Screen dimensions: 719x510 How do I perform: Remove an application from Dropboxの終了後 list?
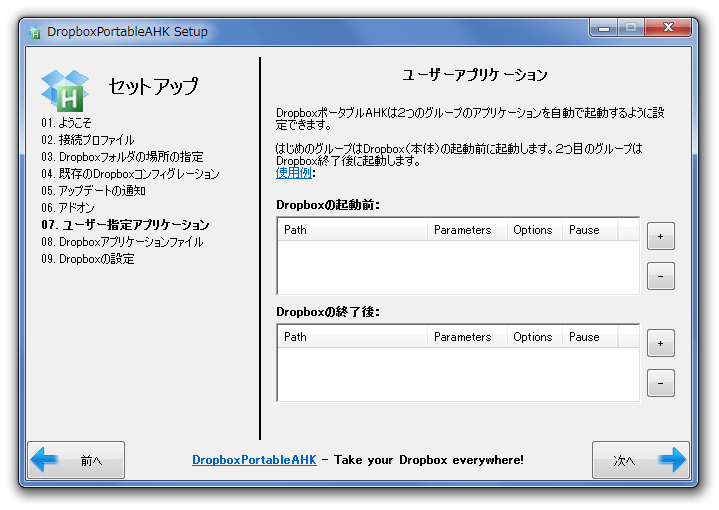point(660,383)
